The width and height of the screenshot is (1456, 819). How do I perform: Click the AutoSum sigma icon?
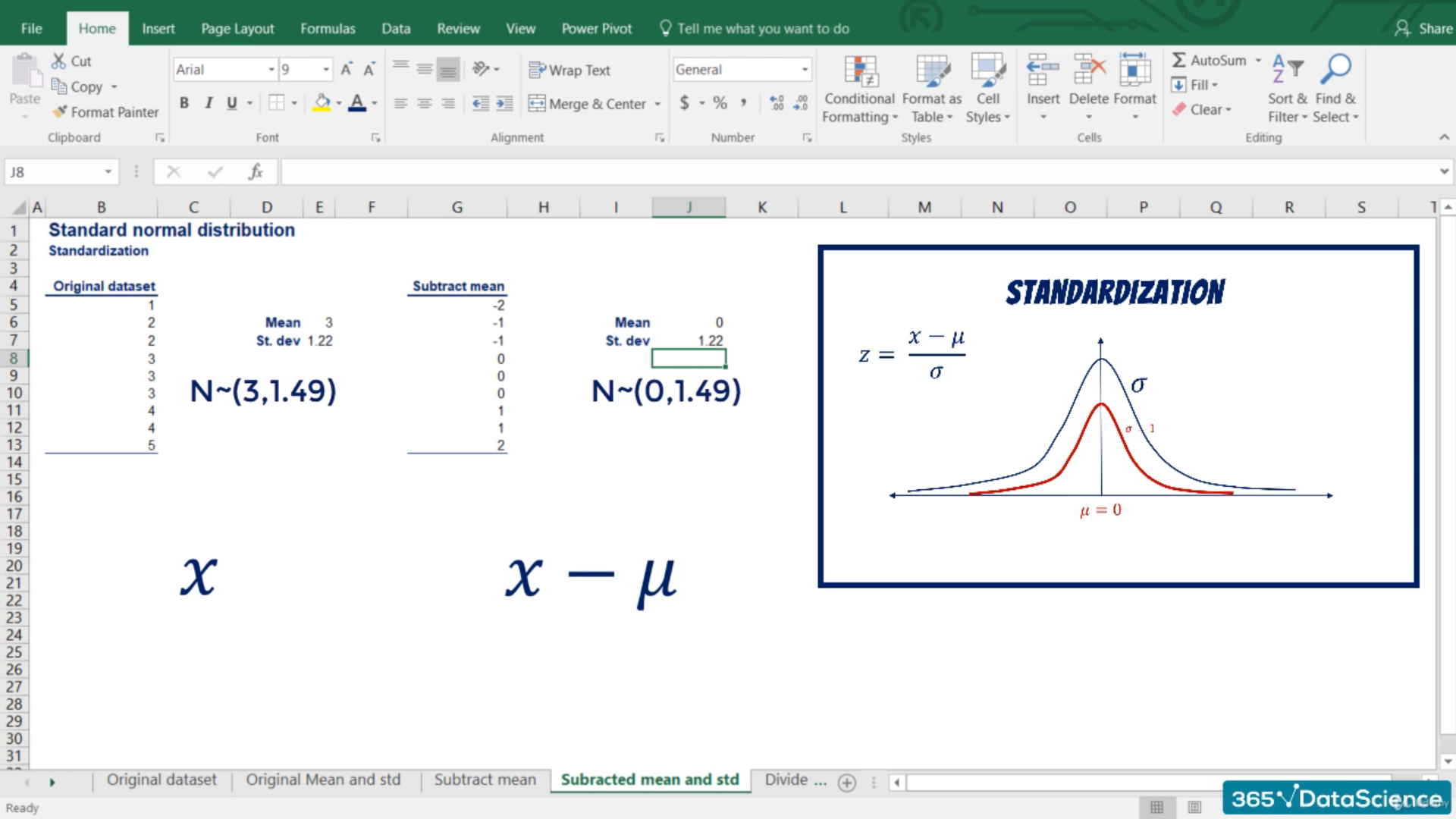(x=1178, y=60)
